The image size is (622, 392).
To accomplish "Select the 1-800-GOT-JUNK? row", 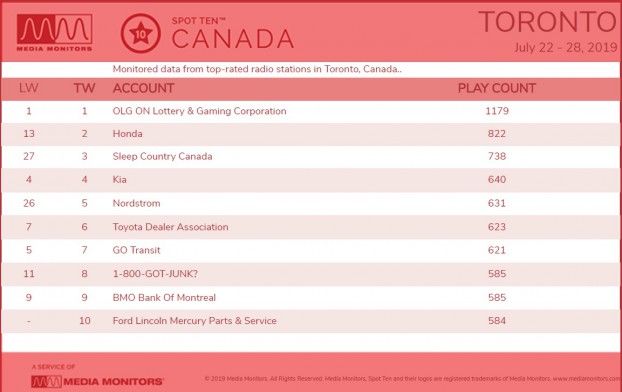I will tap(311, 274).
